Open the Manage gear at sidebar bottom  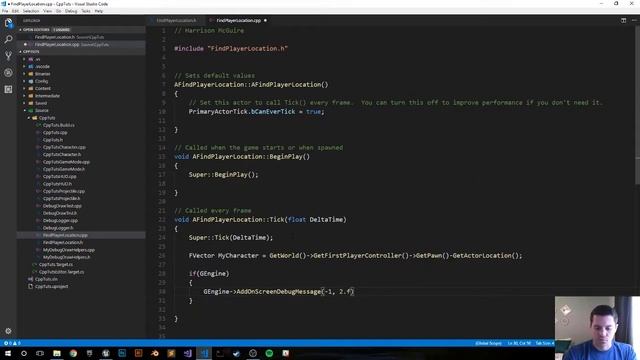pos(8,331)
